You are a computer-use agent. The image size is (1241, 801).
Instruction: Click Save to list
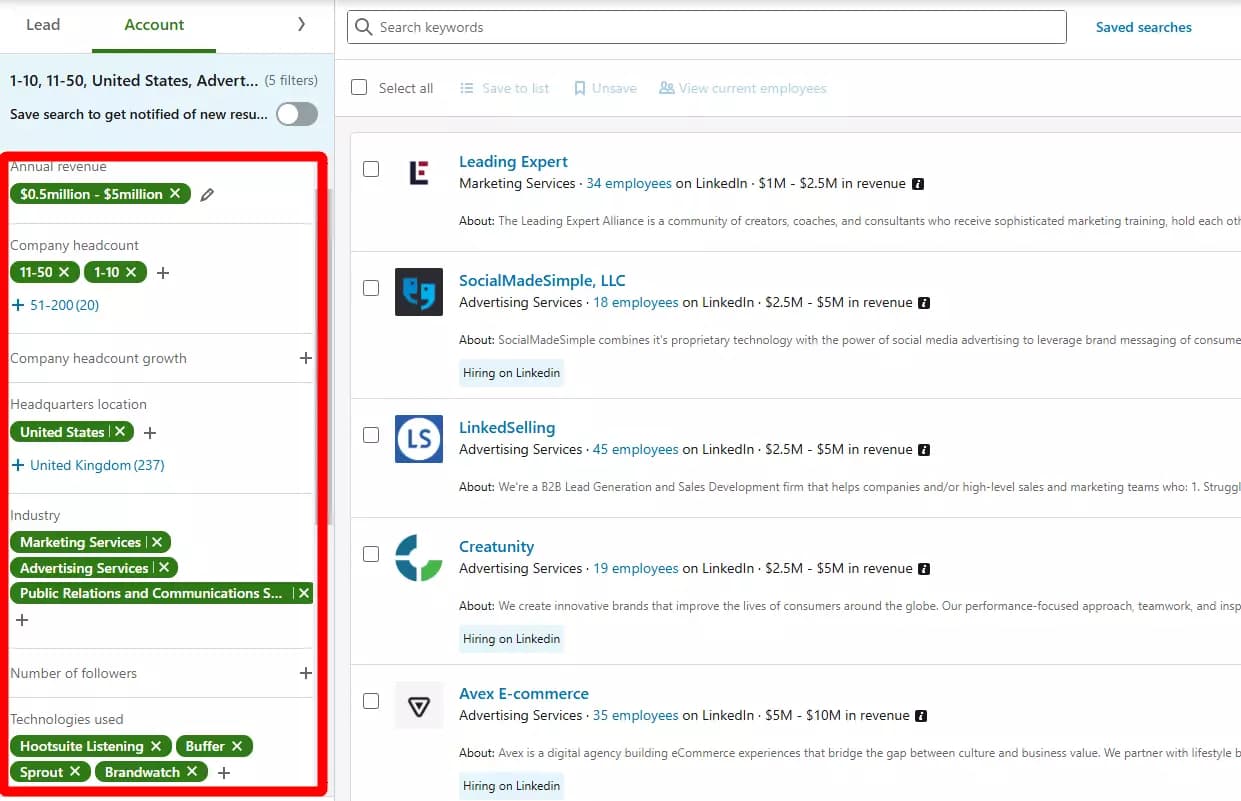point(504,88)
